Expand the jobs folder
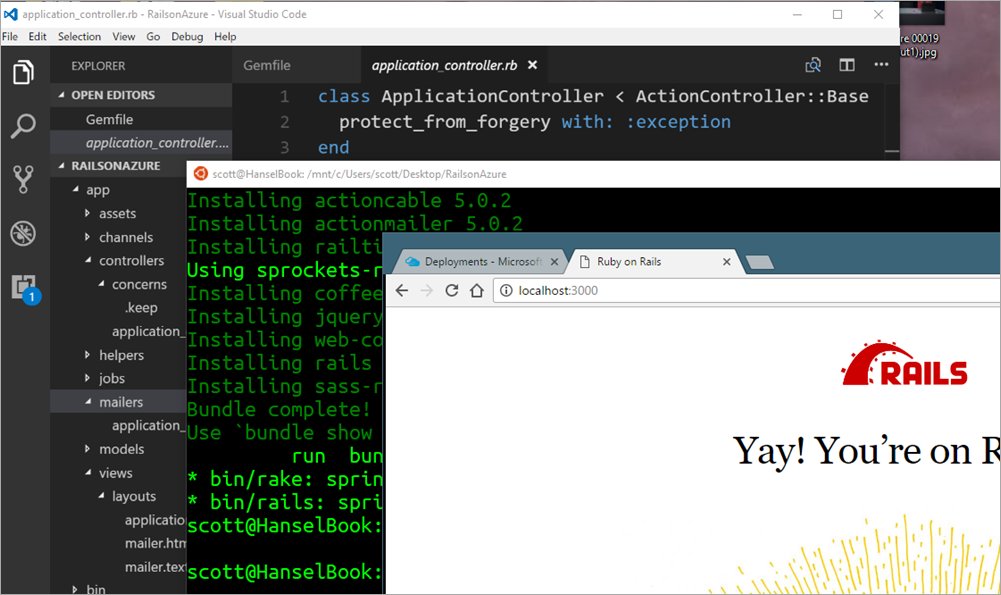 [87, 379]
